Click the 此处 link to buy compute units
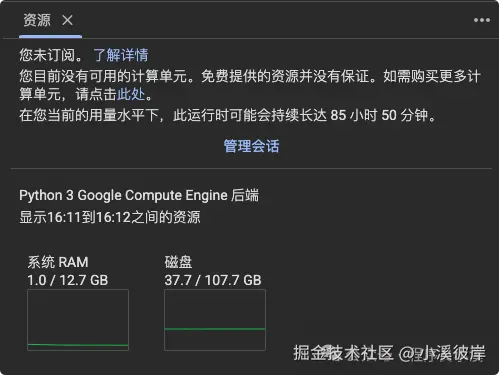The image size is (499, 375). [131, 94]
